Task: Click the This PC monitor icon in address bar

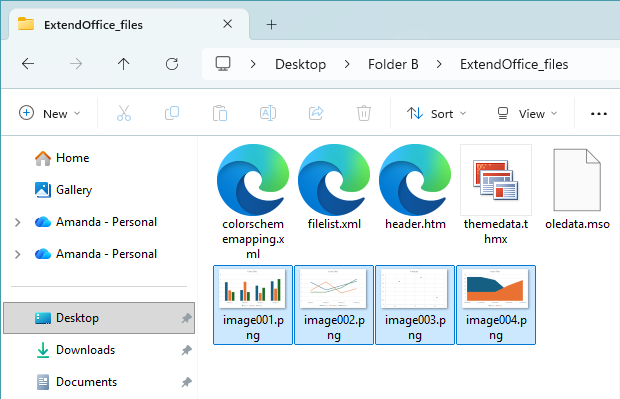Action: (223, 64)
